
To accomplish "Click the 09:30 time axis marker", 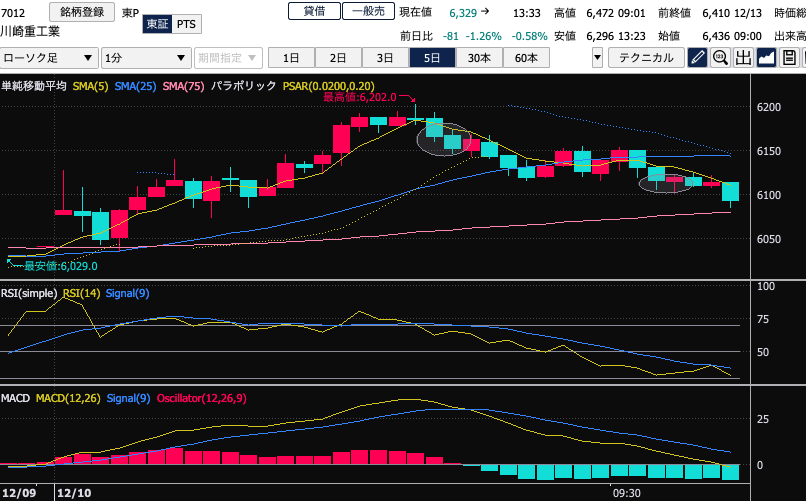I will tap(626, 493).
